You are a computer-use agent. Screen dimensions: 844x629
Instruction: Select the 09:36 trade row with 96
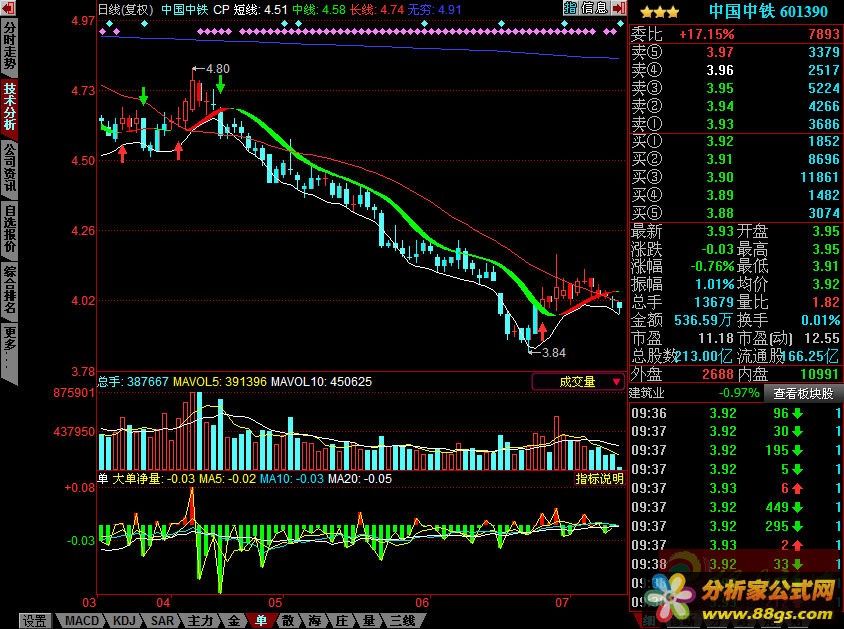(x=735, y=413)
